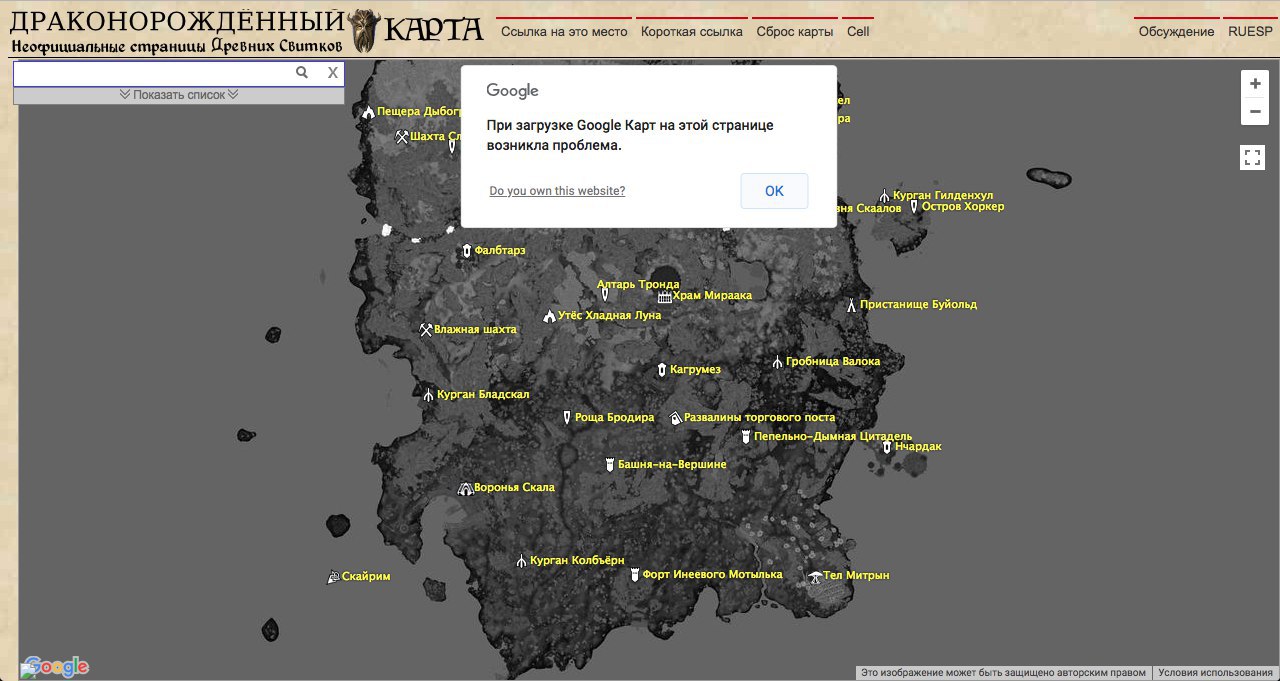Viewport: 1280px width, 681px height.
Task: Select the Гробница Валока tomb icon
Action: pyautogui.click(x=777, y=362)
